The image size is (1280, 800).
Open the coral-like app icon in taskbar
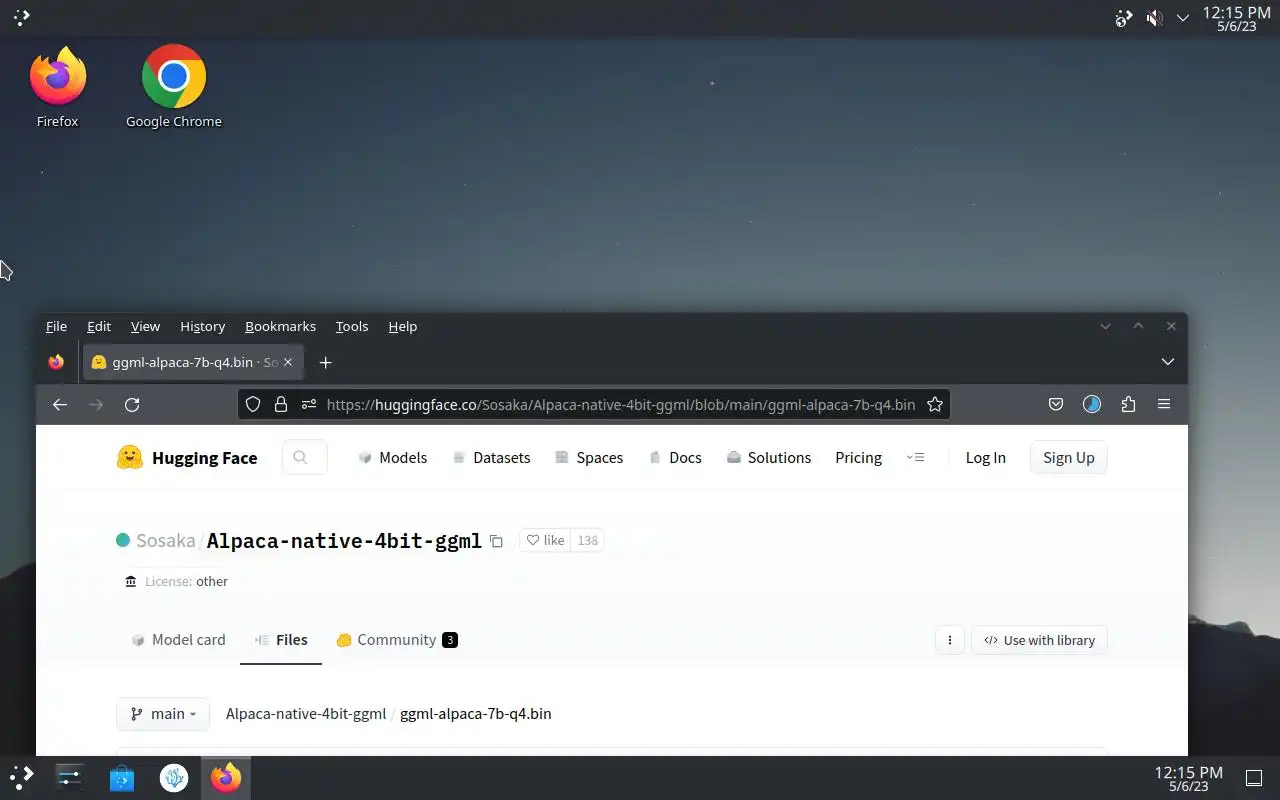coord(174,777)
